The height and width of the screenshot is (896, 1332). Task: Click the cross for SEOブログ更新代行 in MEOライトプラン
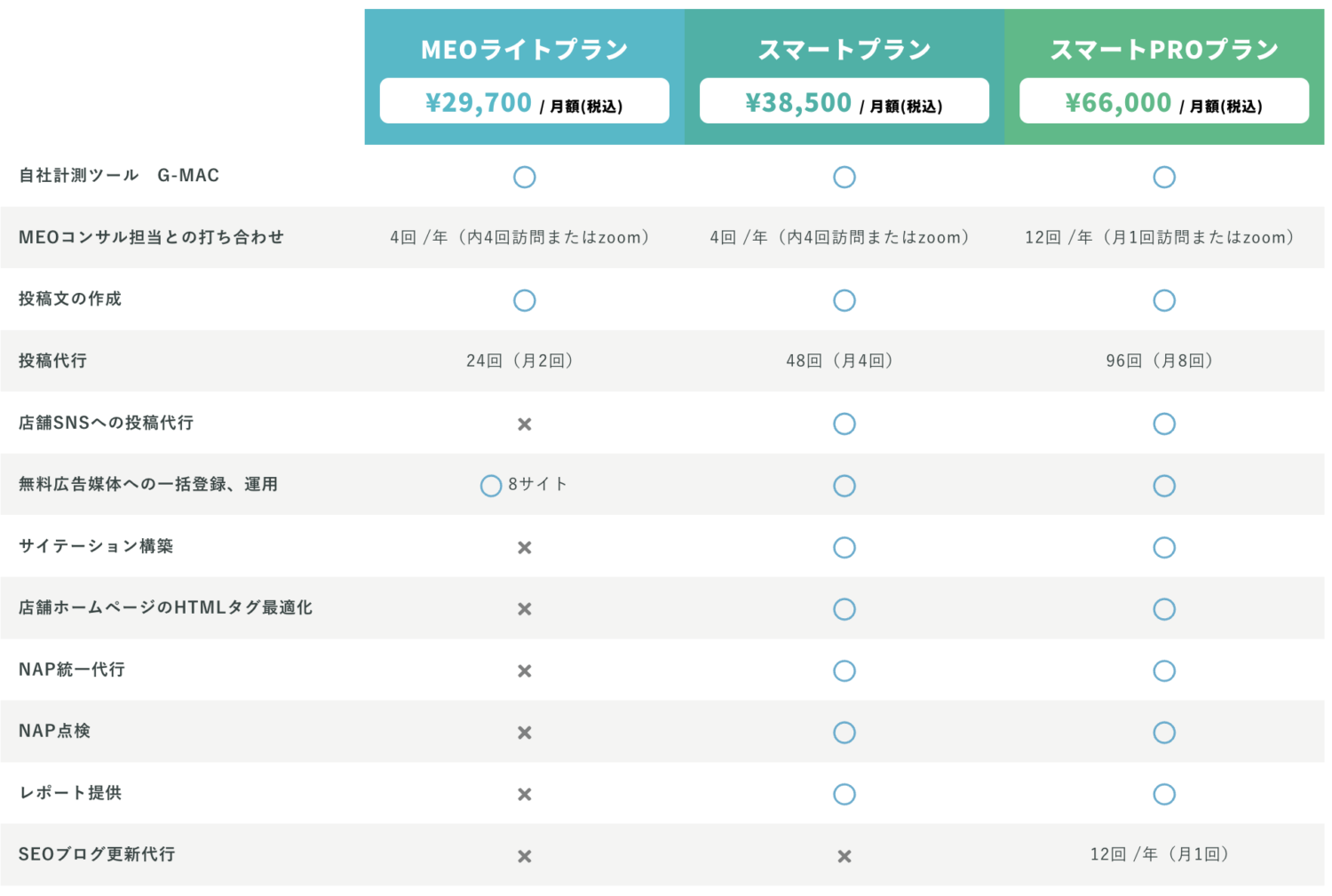pos(525,856)
